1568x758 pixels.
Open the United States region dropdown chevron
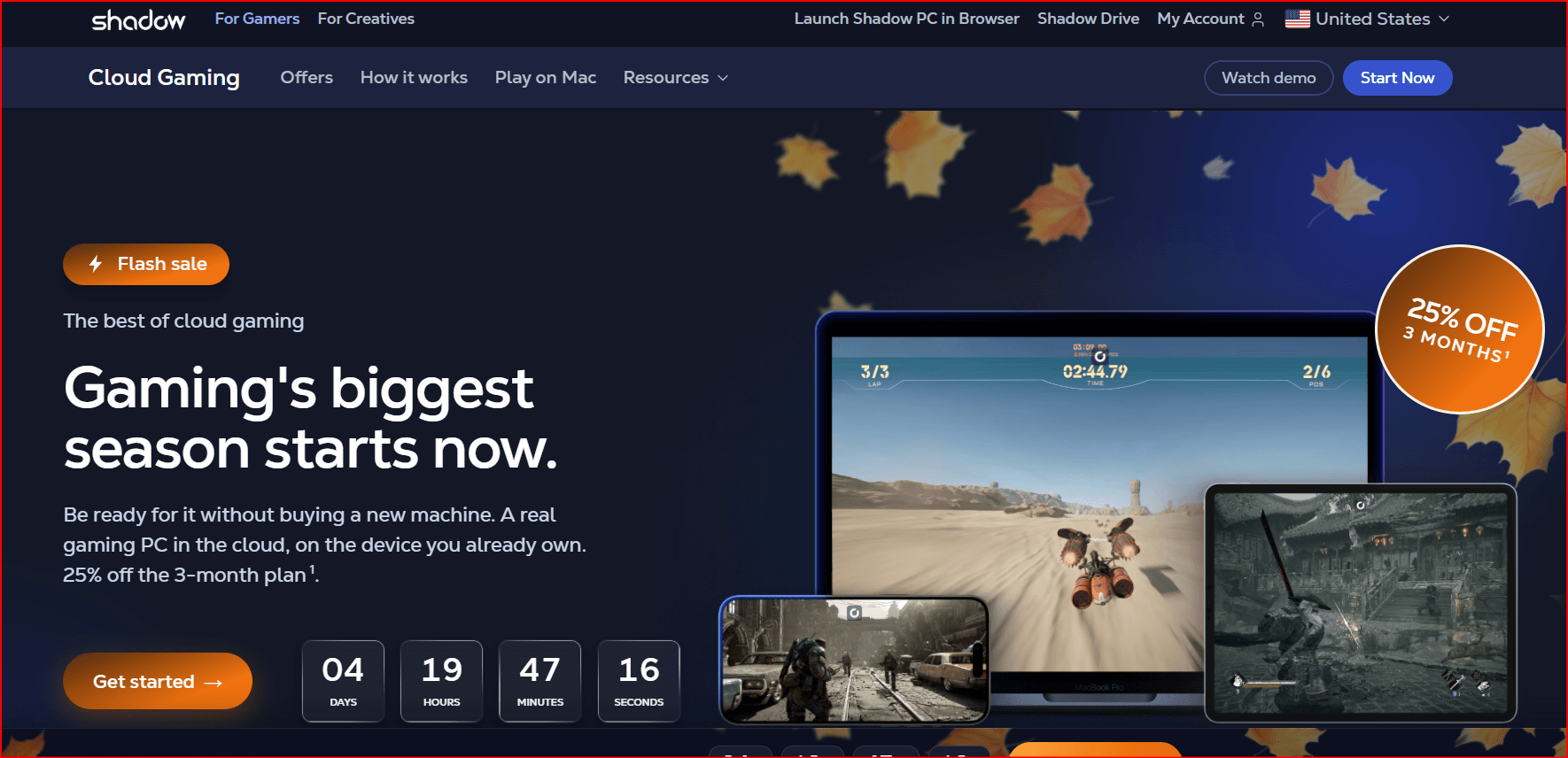(x=1444, y=19)
